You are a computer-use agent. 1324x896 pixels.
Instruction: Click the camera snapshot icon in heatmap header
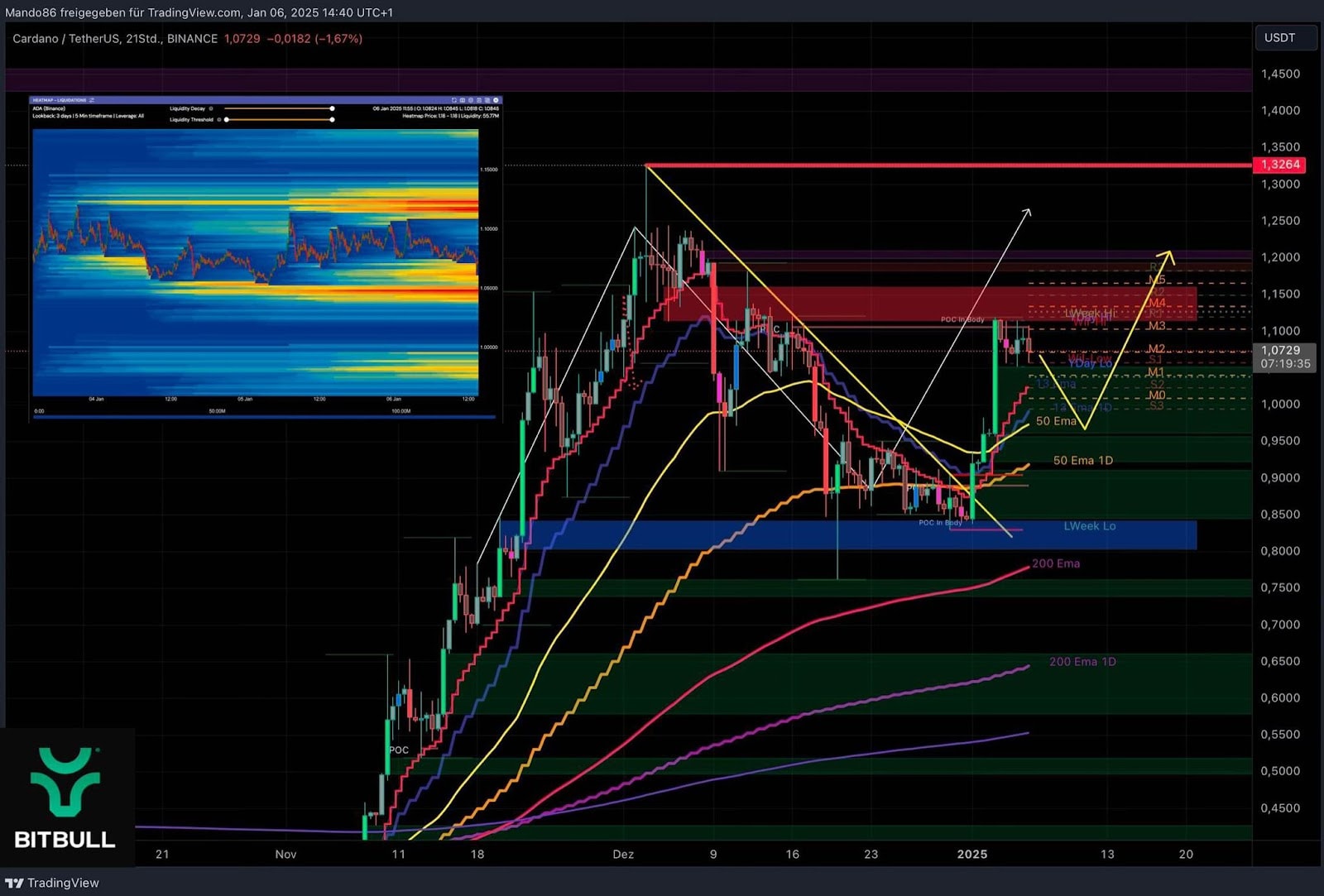coord(463,100)
